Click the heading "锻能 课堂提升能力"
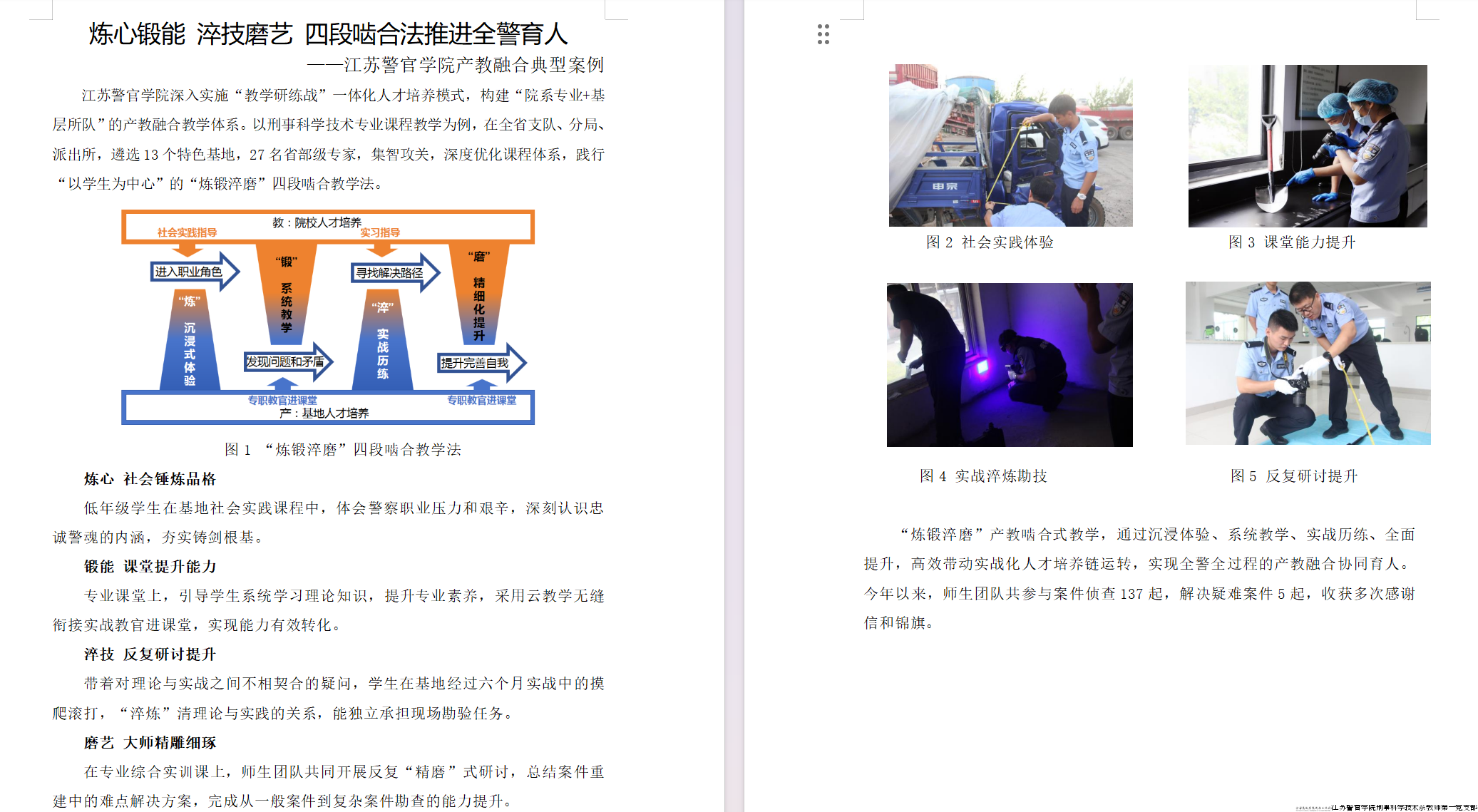Screen dimensions: 1478x812 click(150, 567)
